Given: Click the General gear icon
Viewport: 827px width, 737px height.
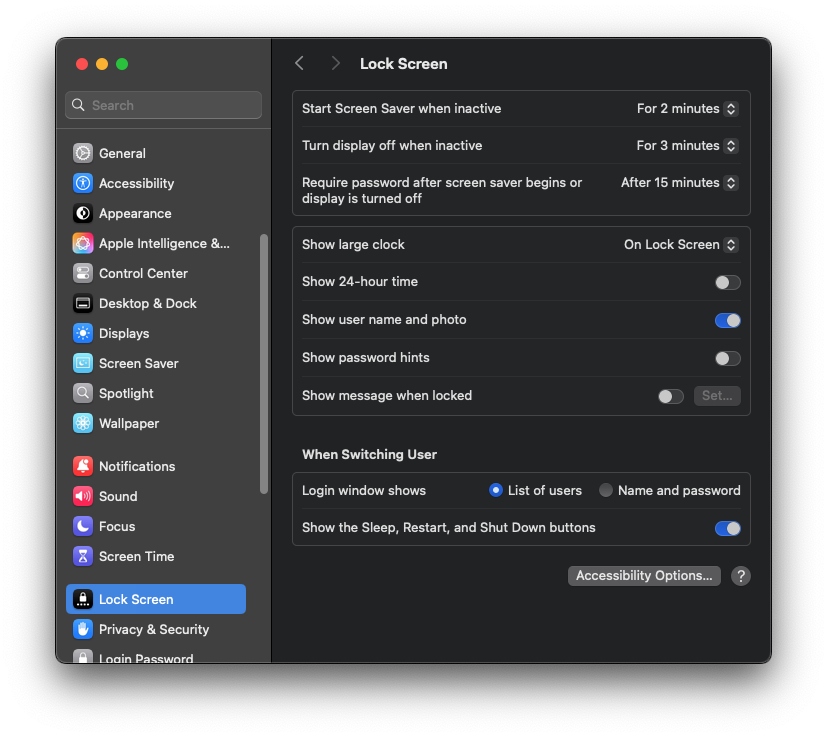Looking at the screenshot, I should click(83, 153).
